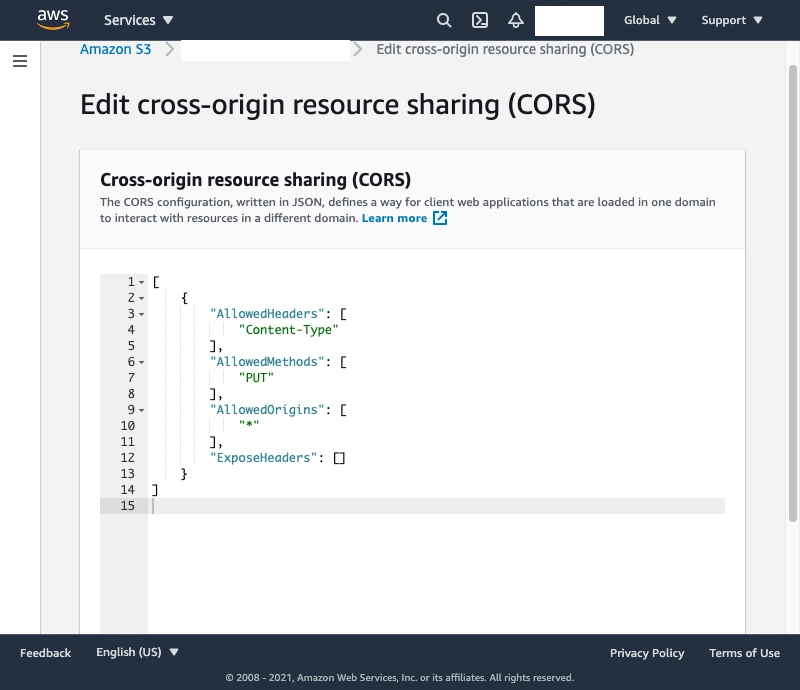
Task: Click the "AllowedMethods" key text
Action: [267, 362]
